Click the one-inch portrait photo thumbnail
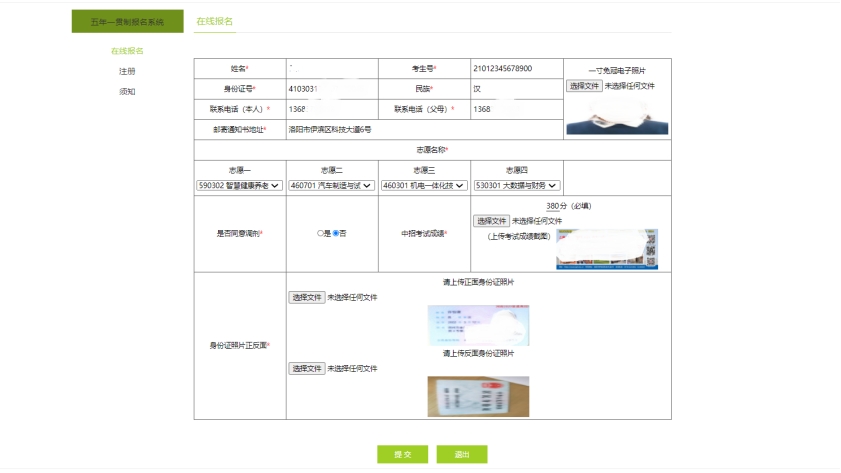This screenshot has height=473, width=841. pyautogui.click(x=616, y=115)
